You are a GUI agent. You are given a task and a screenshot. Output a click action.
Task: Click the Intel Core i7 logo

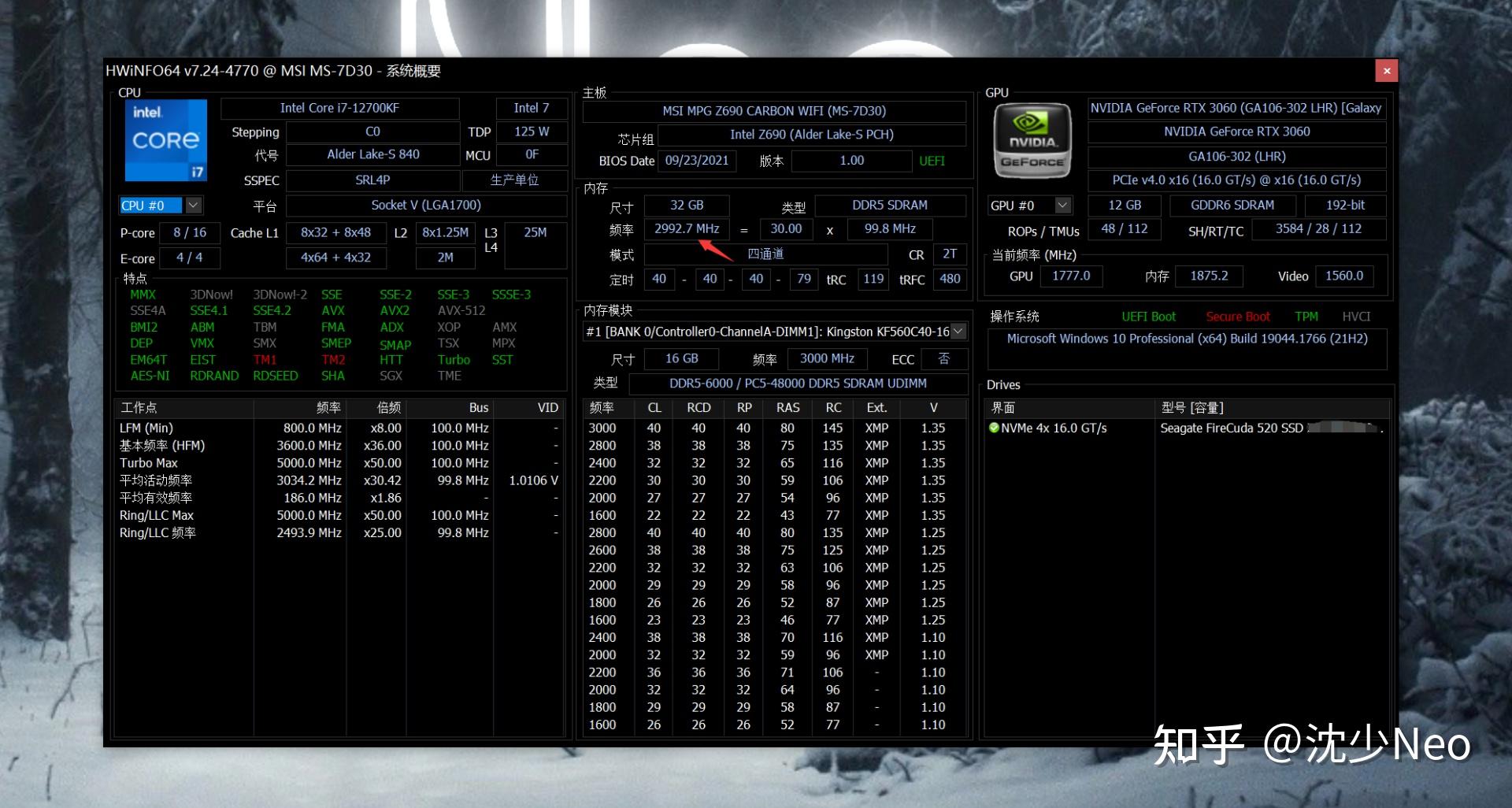click(x=165, y=140)
